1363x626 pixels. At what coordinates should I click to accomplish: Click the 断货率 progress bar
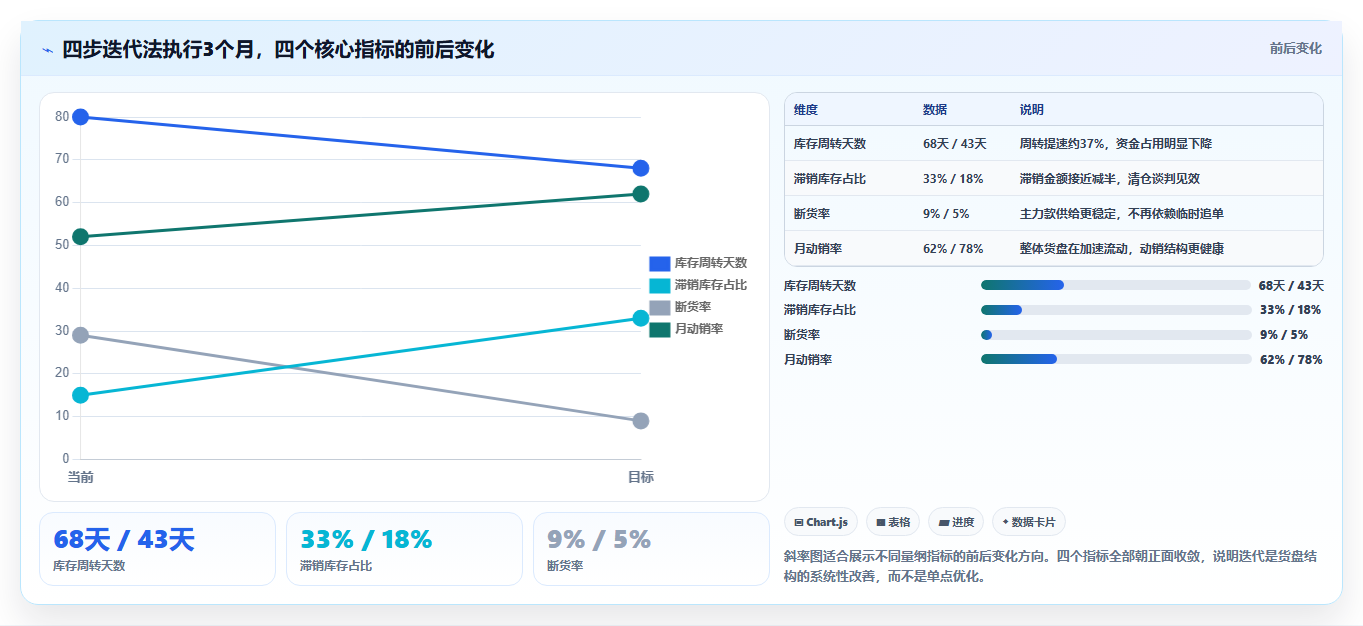tap(1116, 335)
